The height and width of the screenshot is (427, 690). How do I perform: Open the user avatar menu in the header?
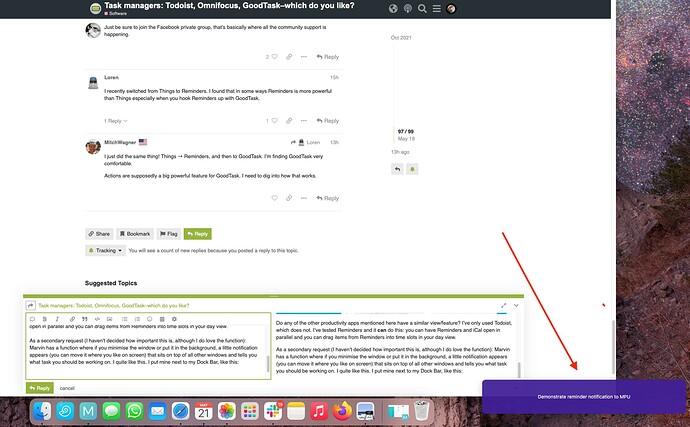(x=451, y=8)
